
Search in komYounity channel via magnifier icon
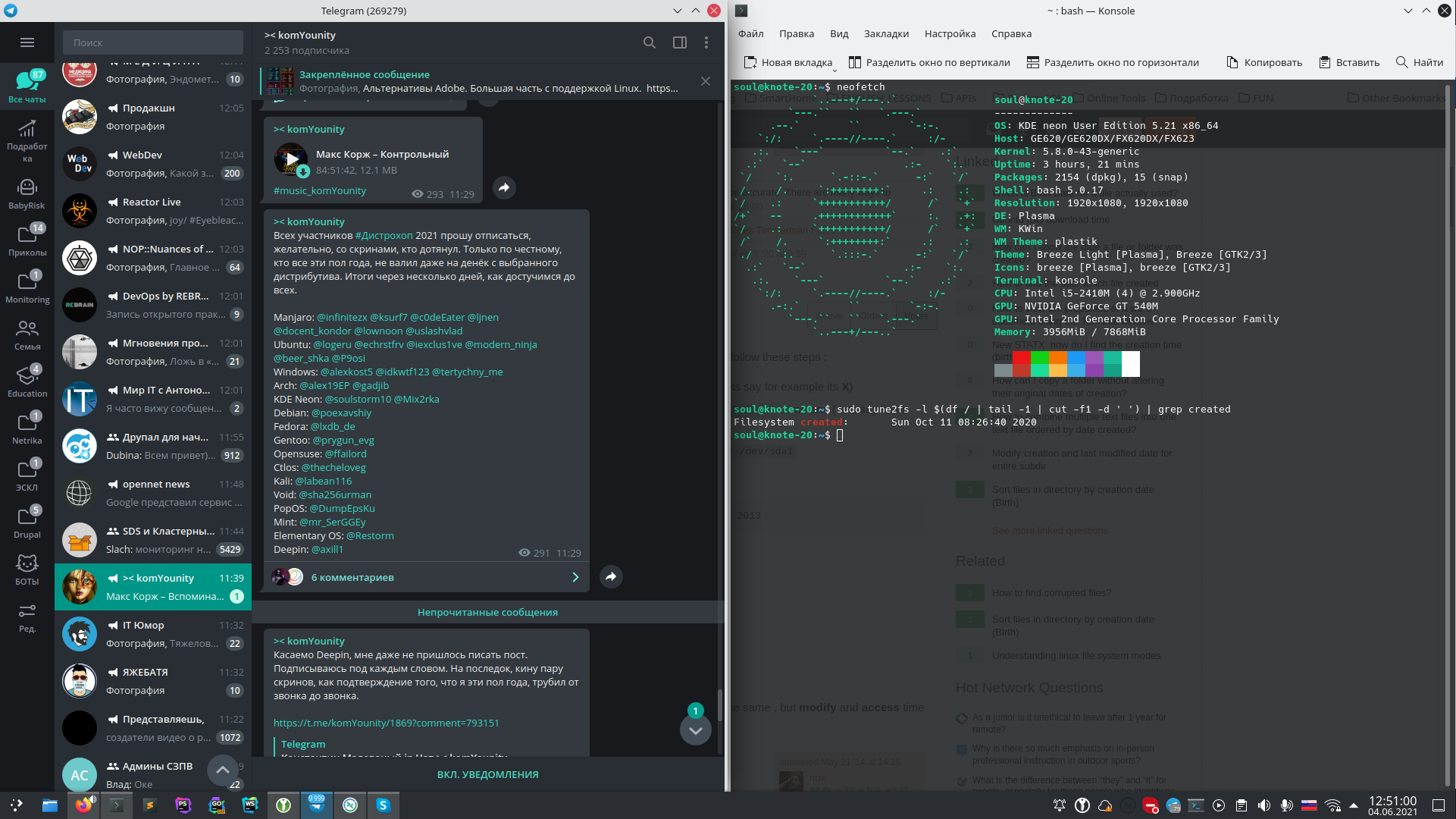[x=650, y=42]
